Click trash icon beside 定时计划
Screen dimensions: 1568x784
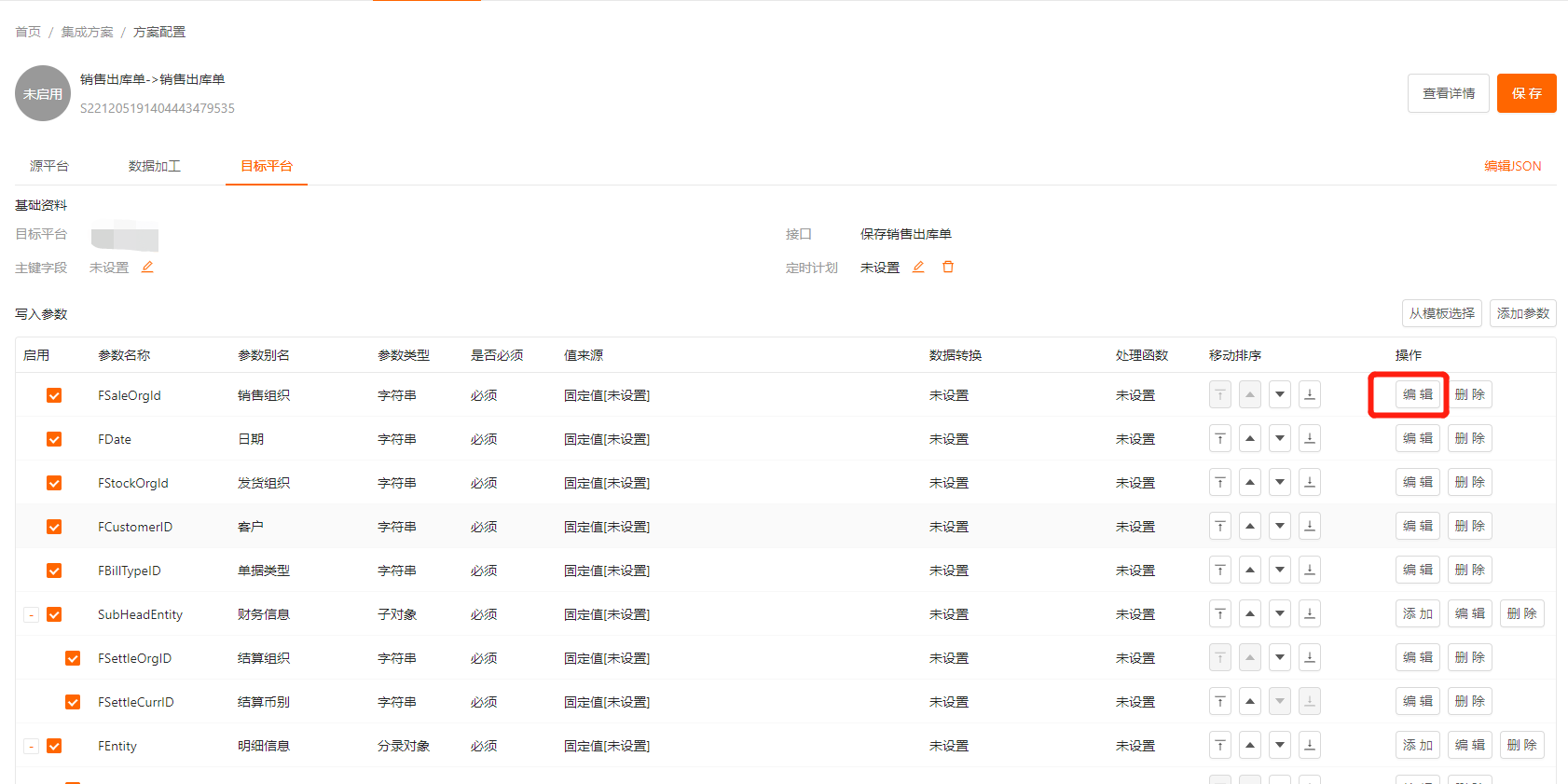pyautogui.click(x=948, y=268)
